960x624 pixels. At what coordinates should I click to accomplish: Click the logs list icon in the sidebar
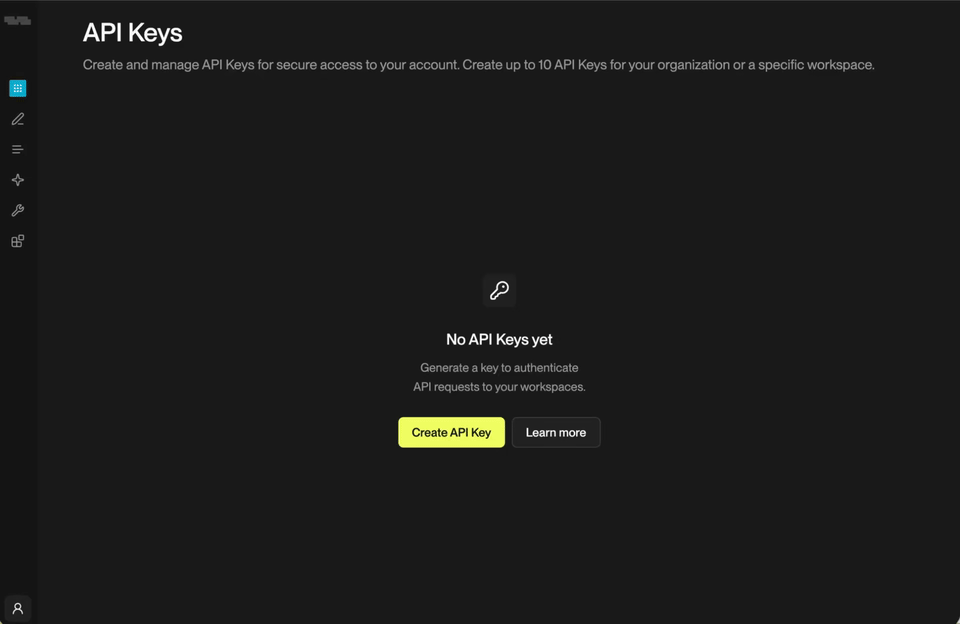point(17,148)
